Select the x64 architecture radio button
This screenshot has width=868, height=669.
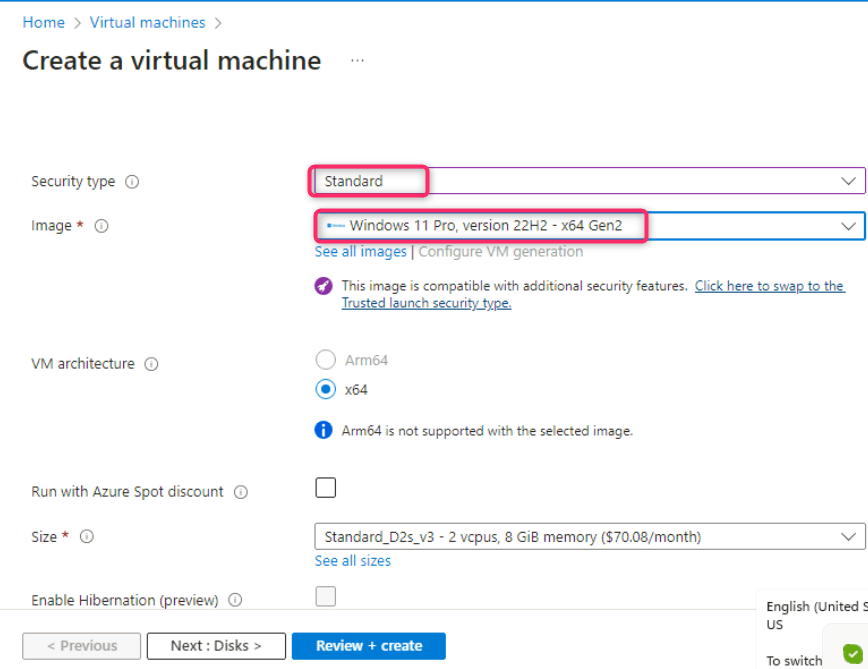click(x=325, y=390)
